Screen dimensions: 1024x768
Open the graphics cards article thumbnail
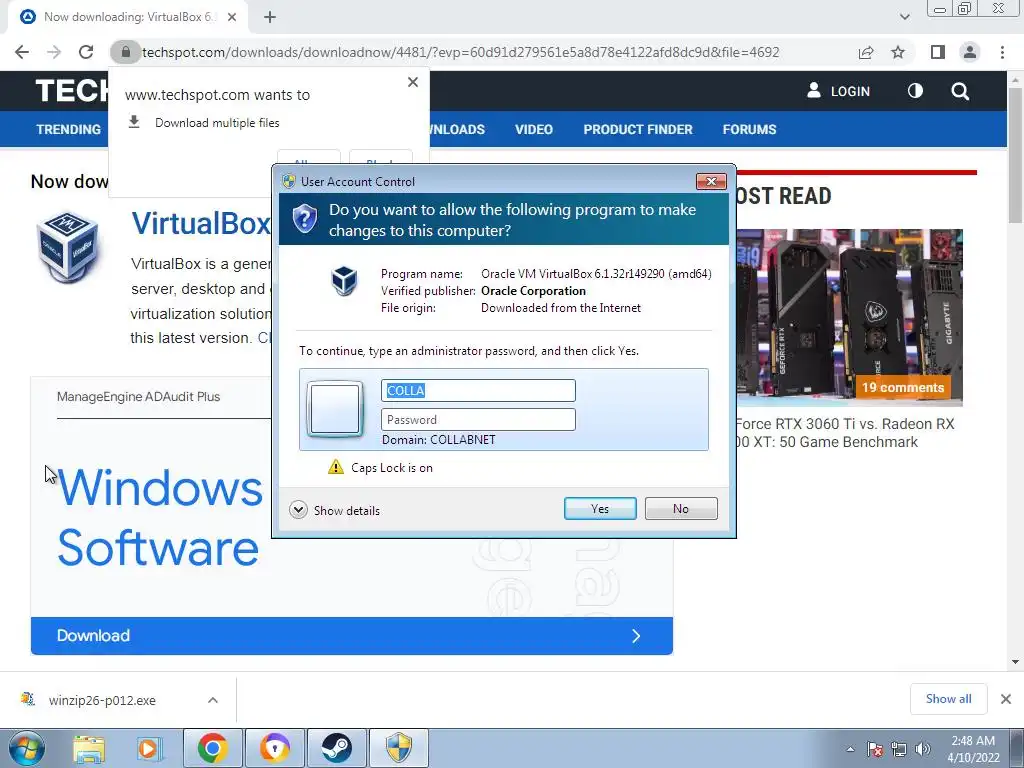850,317
